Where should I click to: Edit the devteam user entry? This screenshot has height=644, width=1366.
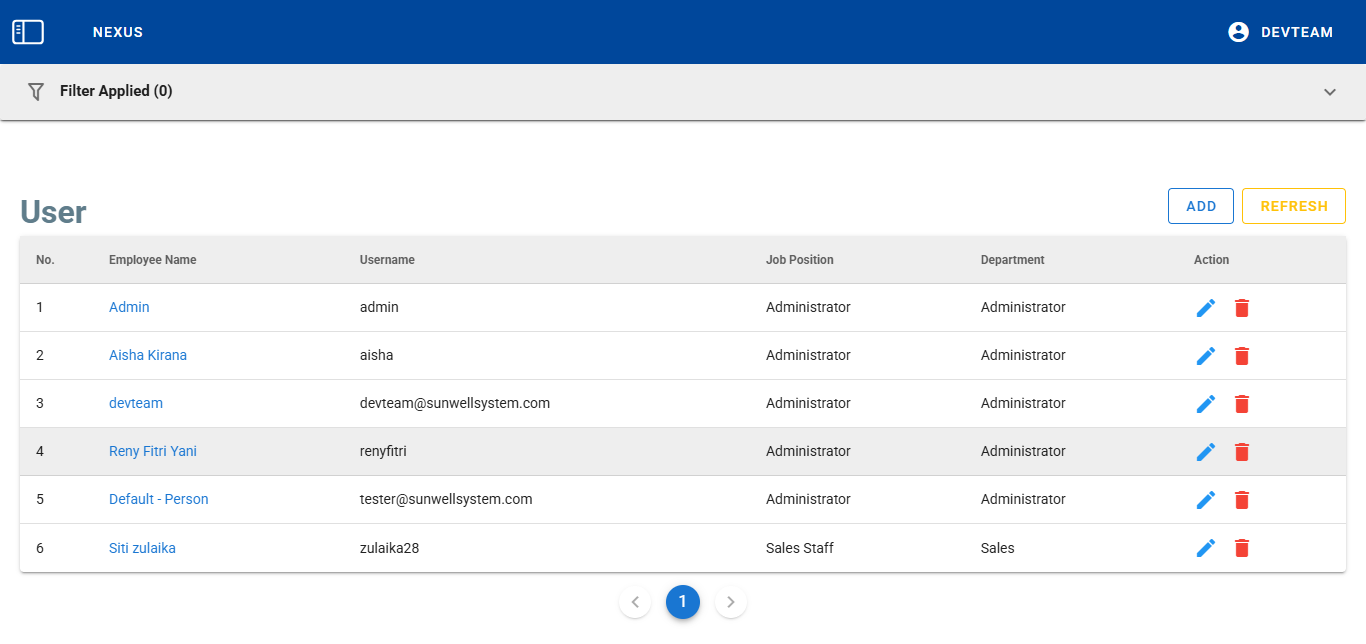coord(1206,404)
